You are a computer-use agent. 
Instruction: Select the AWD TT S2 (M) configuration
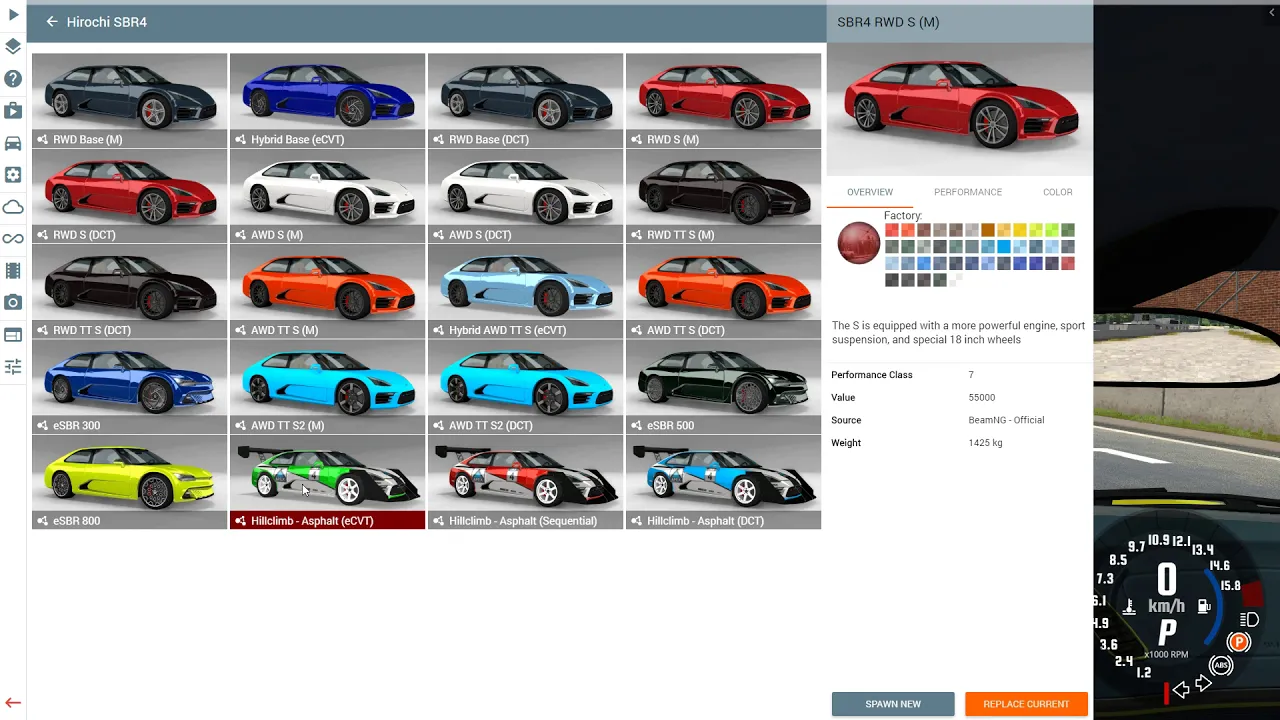327,386
